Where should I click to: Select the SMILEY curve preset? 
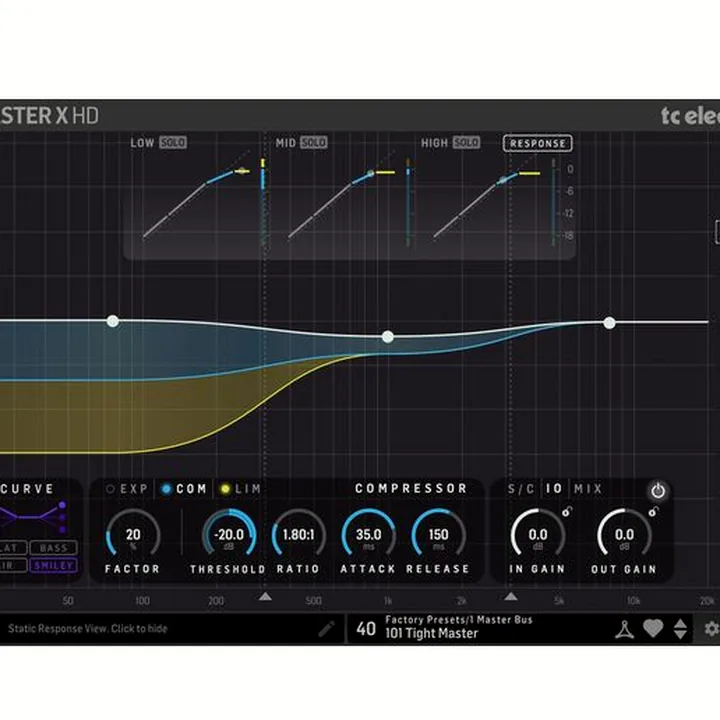54,565
